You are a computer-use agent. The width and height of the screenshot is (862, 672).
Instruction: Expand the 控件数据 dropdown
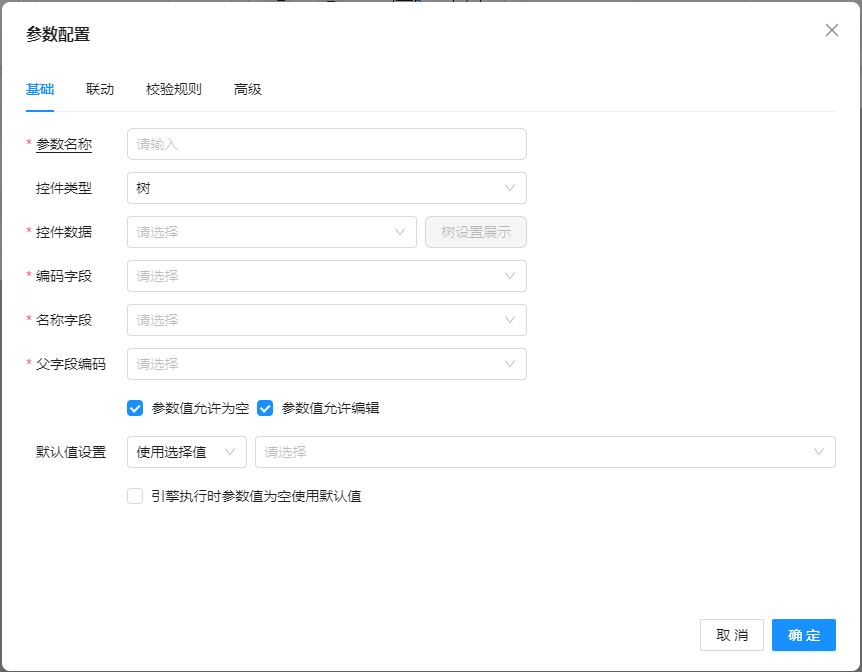(271, 232)
